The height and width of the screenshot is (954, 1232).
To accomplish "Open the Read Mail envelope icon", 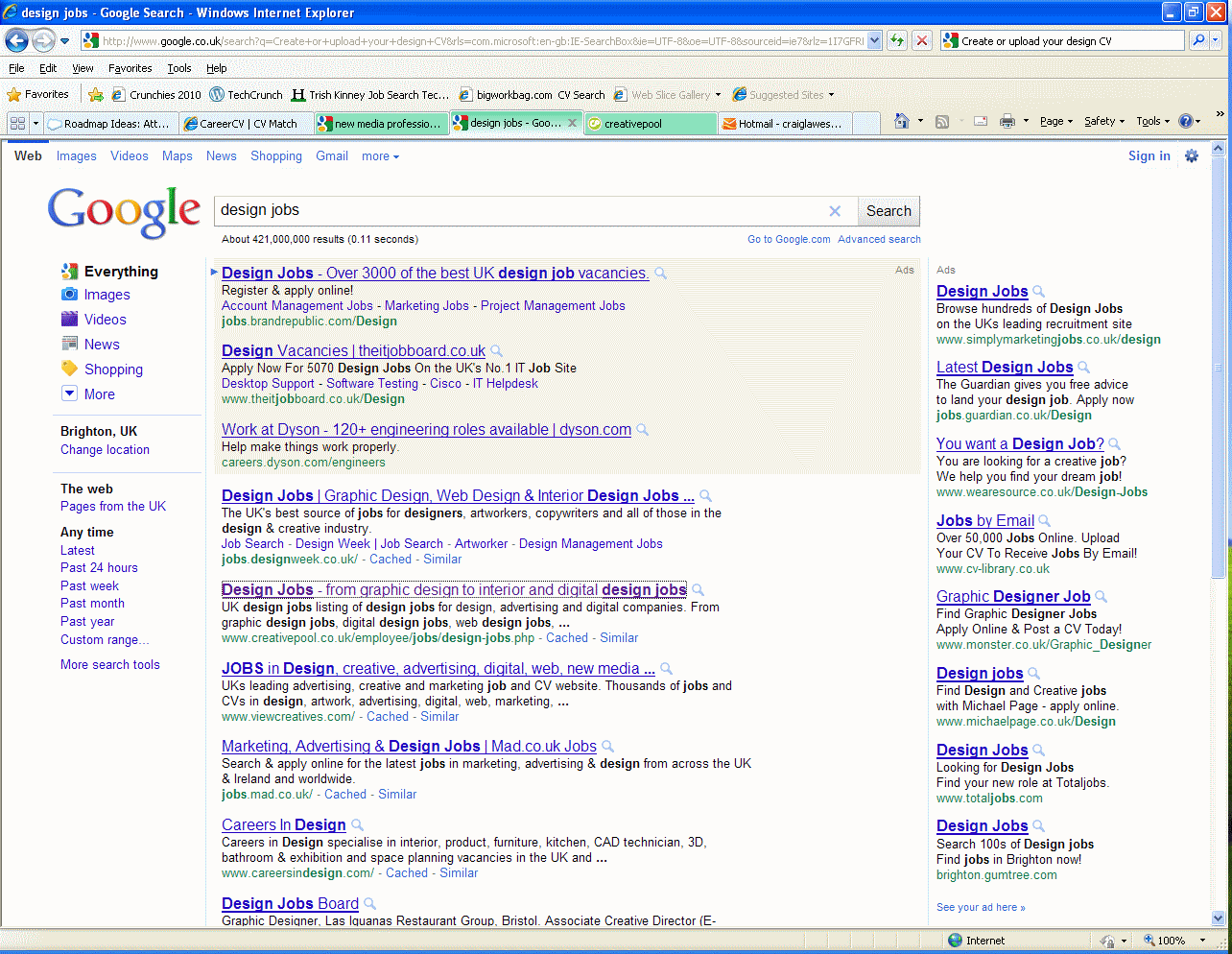I will click(x=981, y=121).
